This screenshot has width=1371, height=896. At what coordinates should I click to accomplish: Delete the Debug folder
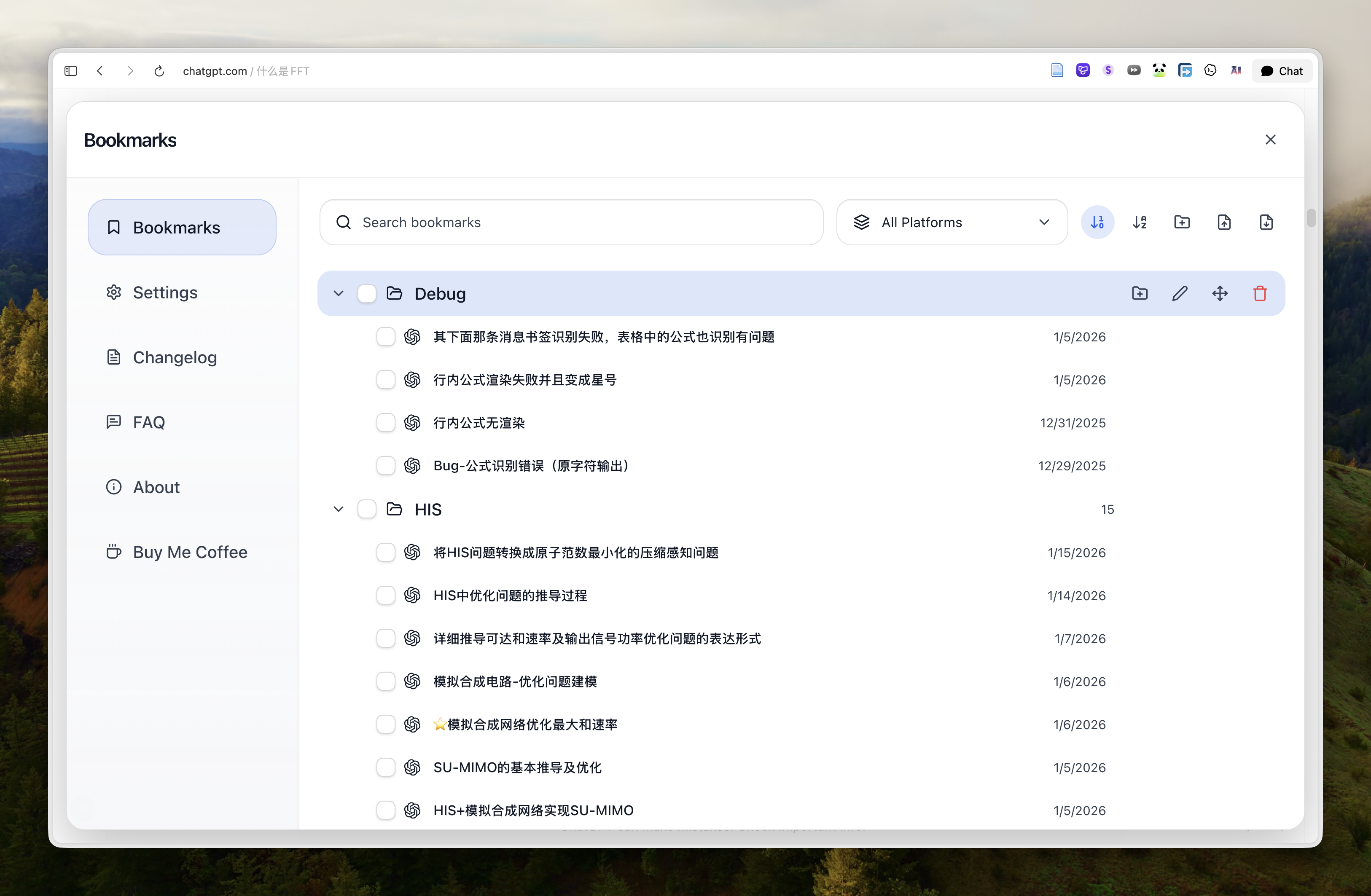pos(1260,293)
